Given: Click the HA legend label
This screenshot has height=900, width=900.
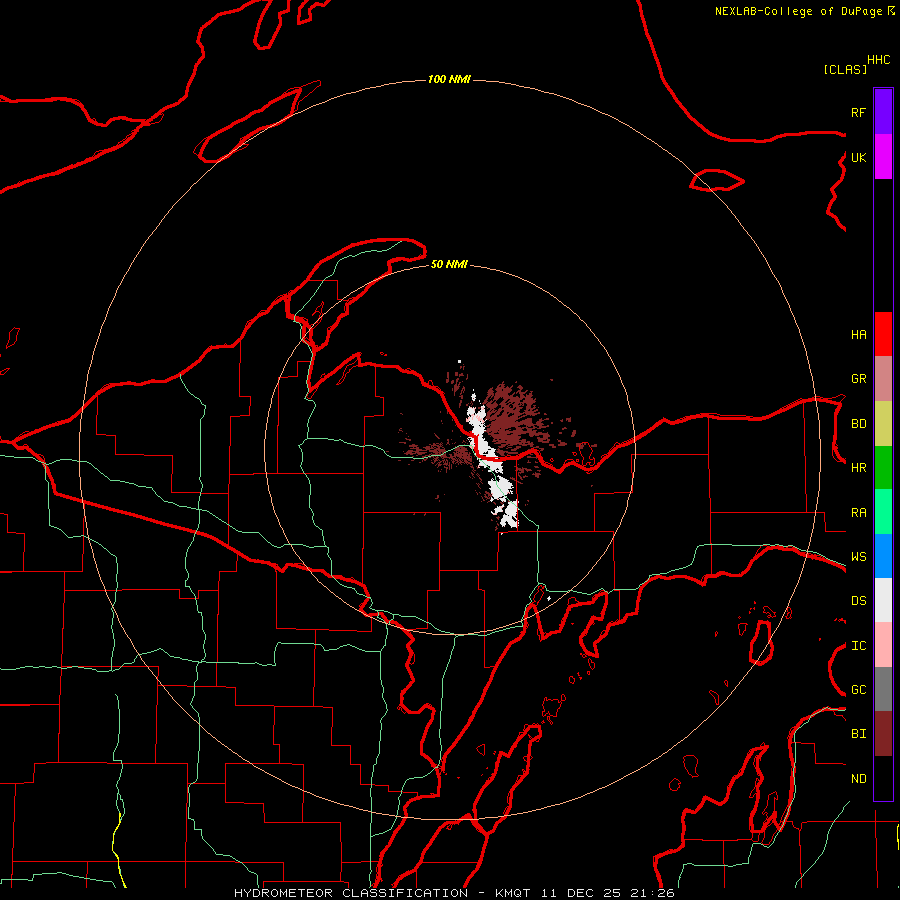Looking at the screenshot, I should [858, 334].
